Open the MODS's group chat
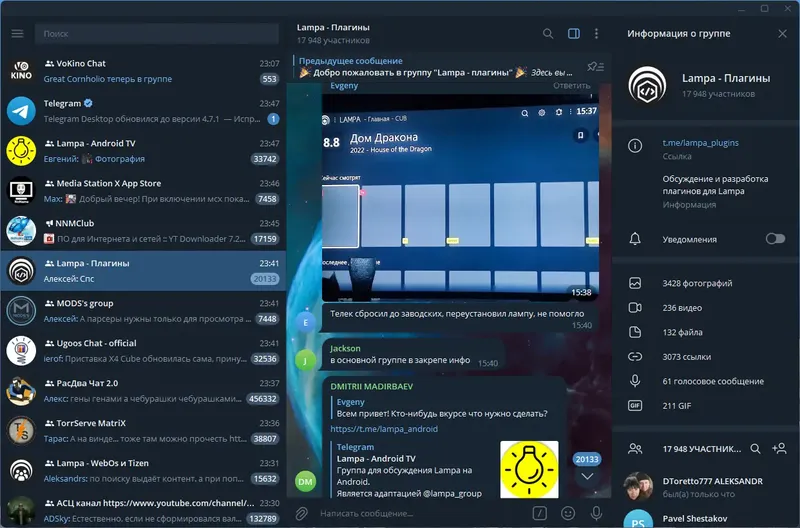The width and height of the screenshot is (800, 528). click(143, 311)
